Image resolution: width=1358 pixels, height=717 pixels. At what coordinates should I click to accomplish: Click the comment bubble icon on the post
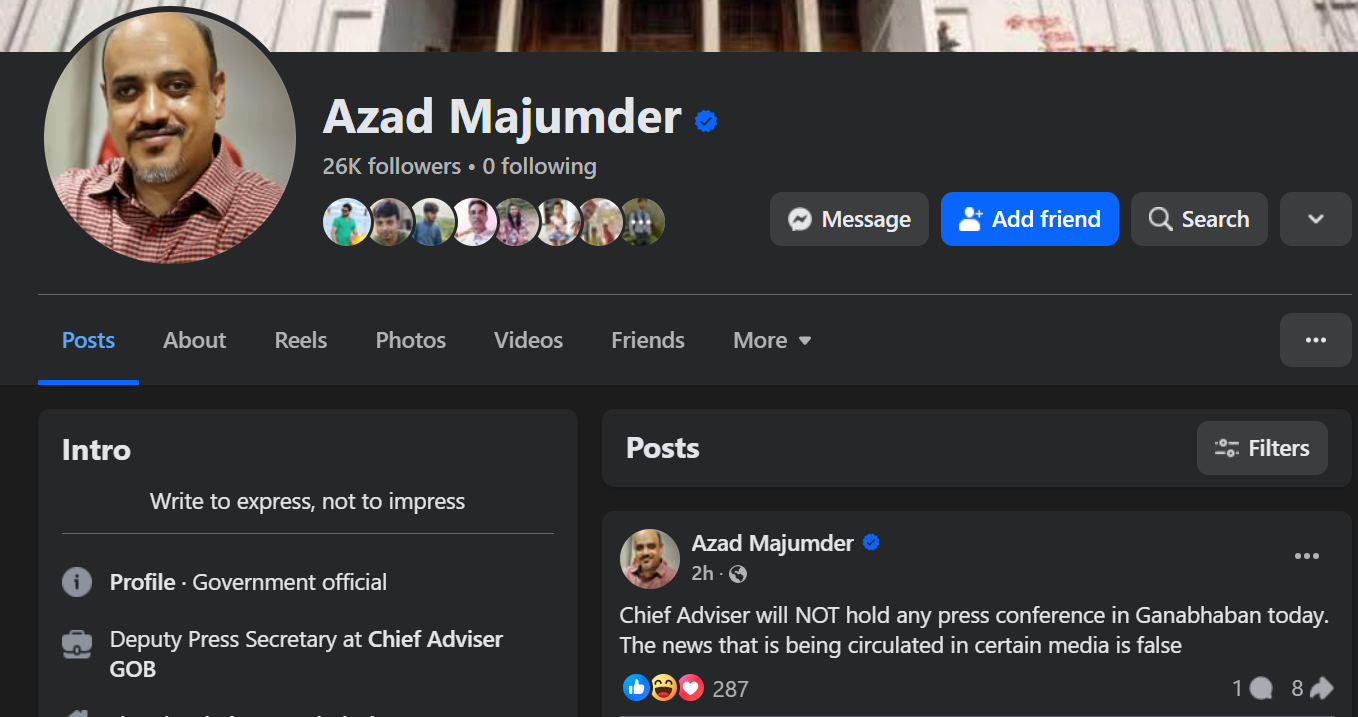click(1261, 688)
